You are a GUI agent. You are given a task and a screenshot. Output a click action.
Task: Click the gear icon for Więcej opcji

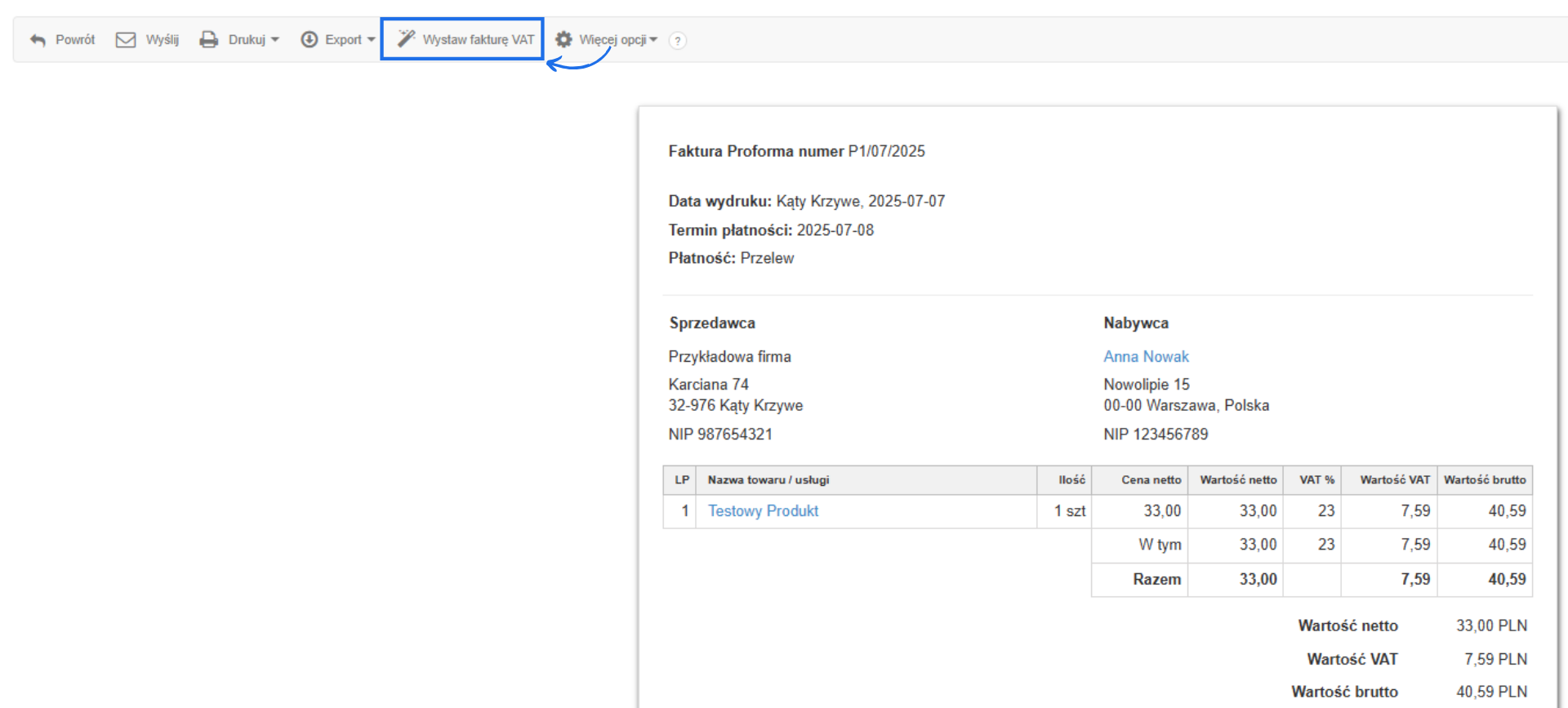(x=563, y=39)
